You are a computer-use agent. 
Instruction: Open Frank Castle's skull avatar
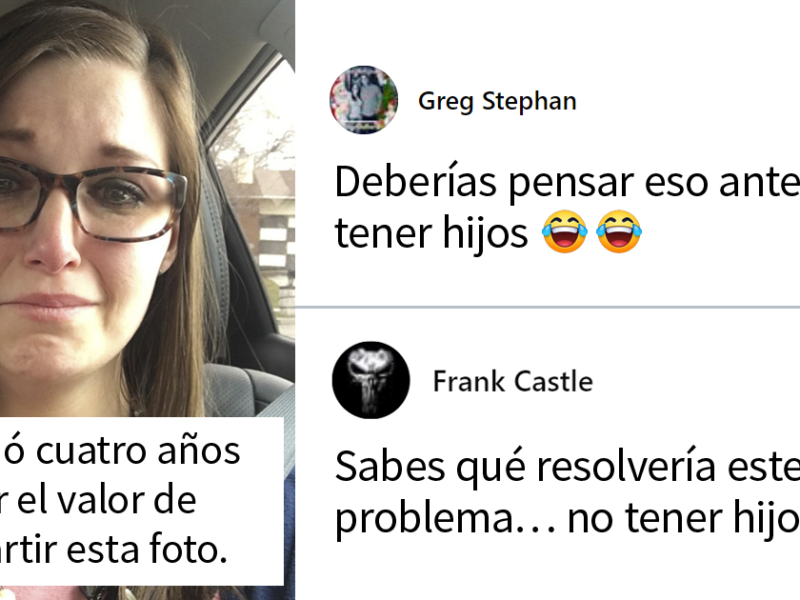371,380
